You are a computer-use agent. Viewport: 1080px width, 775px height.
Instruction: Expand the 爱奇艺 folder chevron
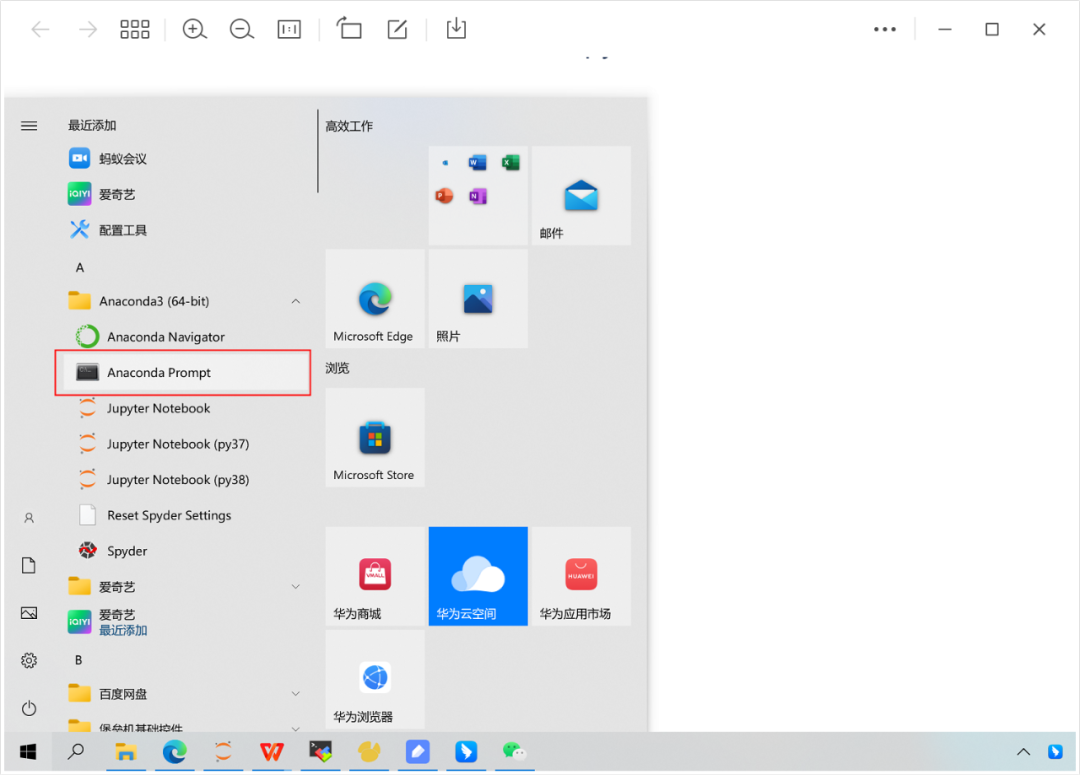pos(295,587)
